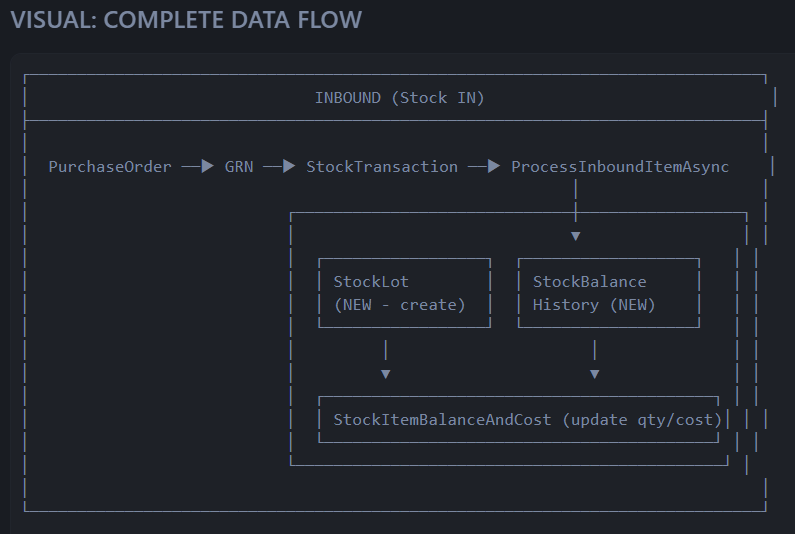Select the GRN label in the flow

[239, 167]
